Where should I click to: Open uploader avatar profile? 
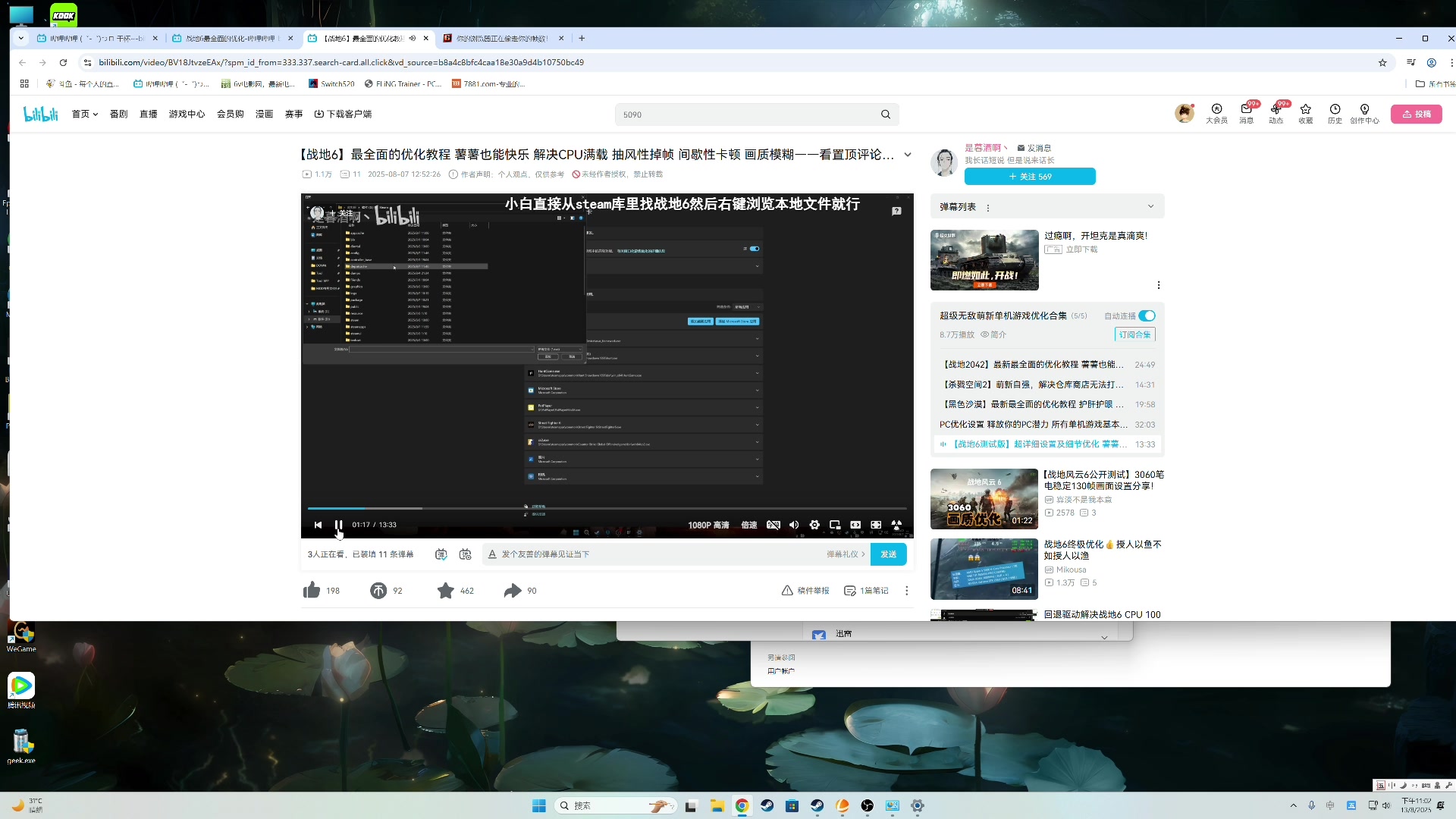coord(944,162)
